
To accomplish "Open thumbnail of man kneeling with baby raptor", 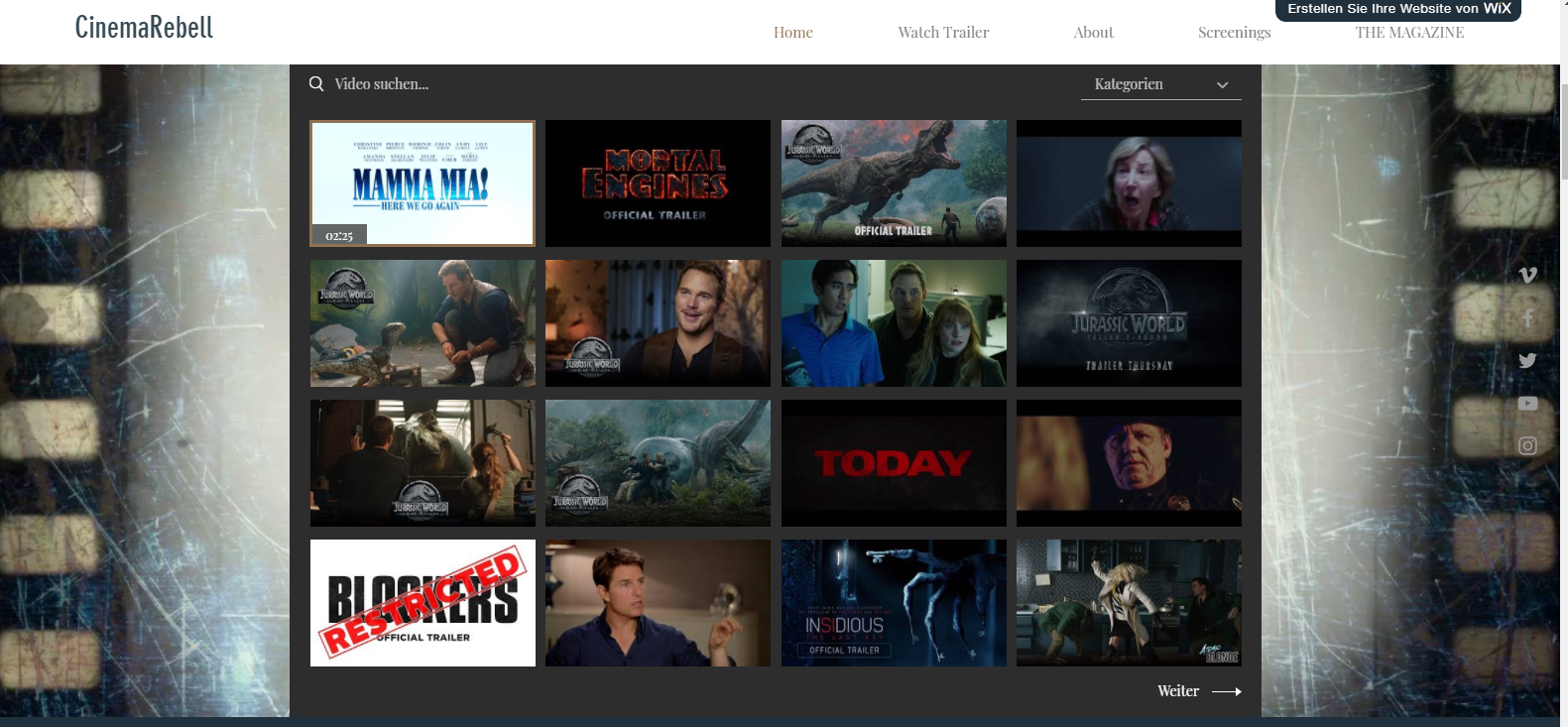I will [422, 323].
